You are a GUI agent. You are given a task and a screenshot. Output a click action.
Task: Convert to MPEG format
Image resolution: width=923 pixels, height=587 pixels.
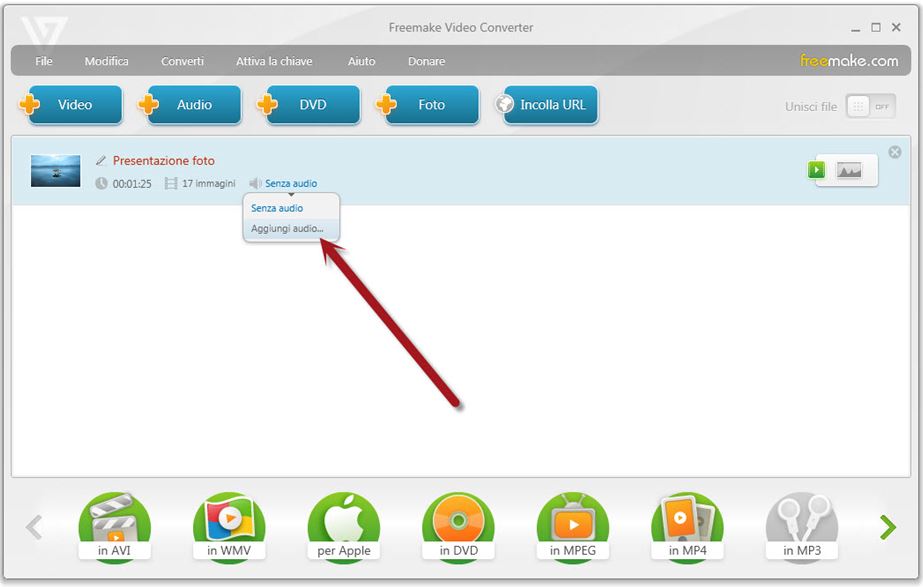573,526
